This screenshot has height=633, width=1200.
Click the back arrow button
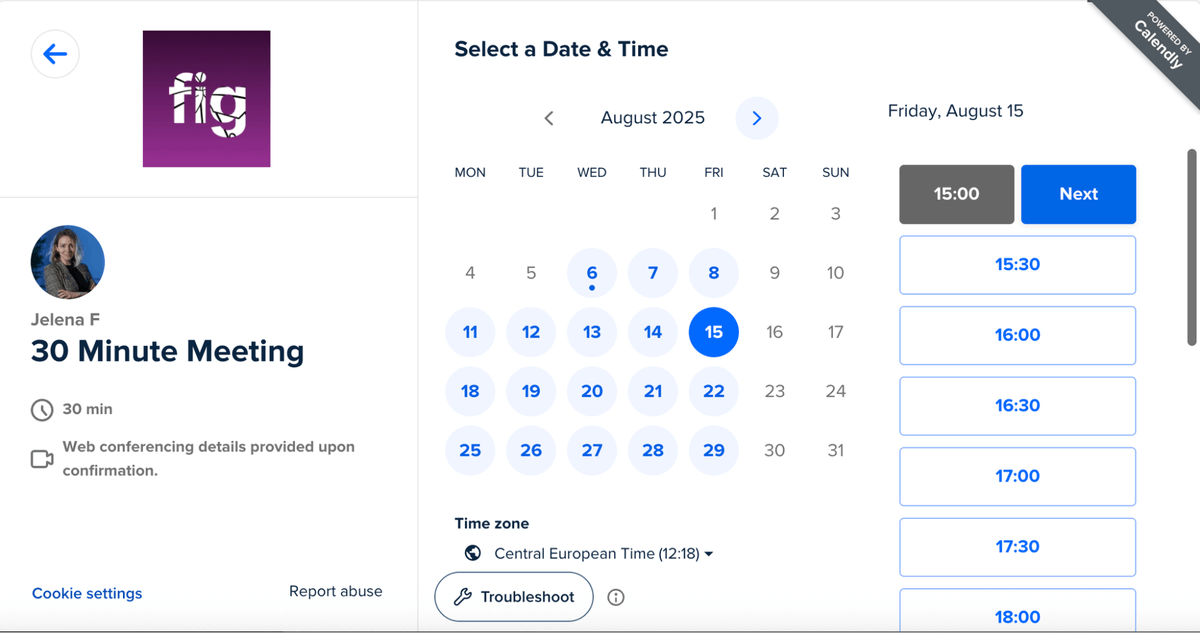[x=55, y=54]
